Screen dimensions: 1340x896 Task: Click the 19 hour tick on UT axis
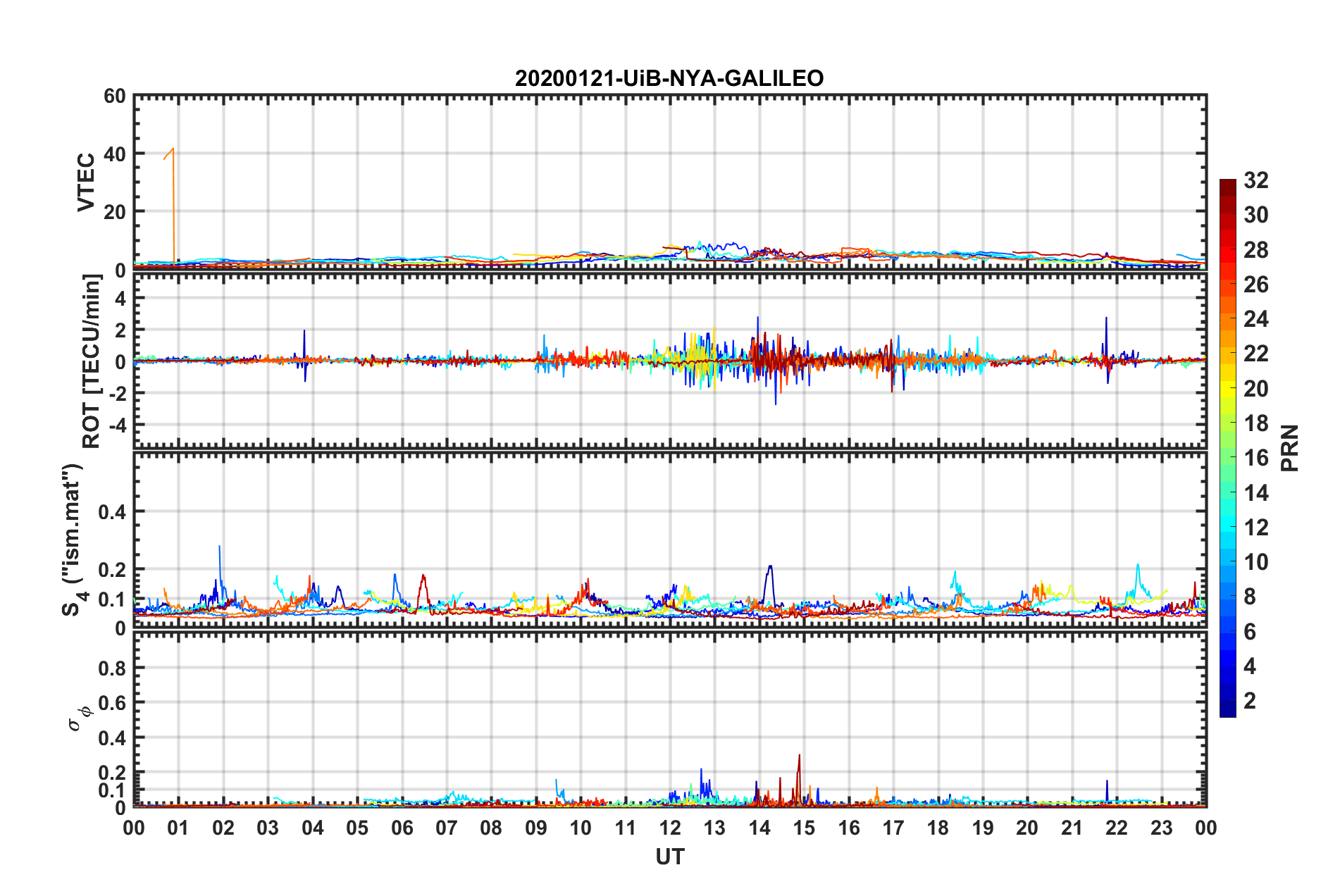click(x=983, y=828)
